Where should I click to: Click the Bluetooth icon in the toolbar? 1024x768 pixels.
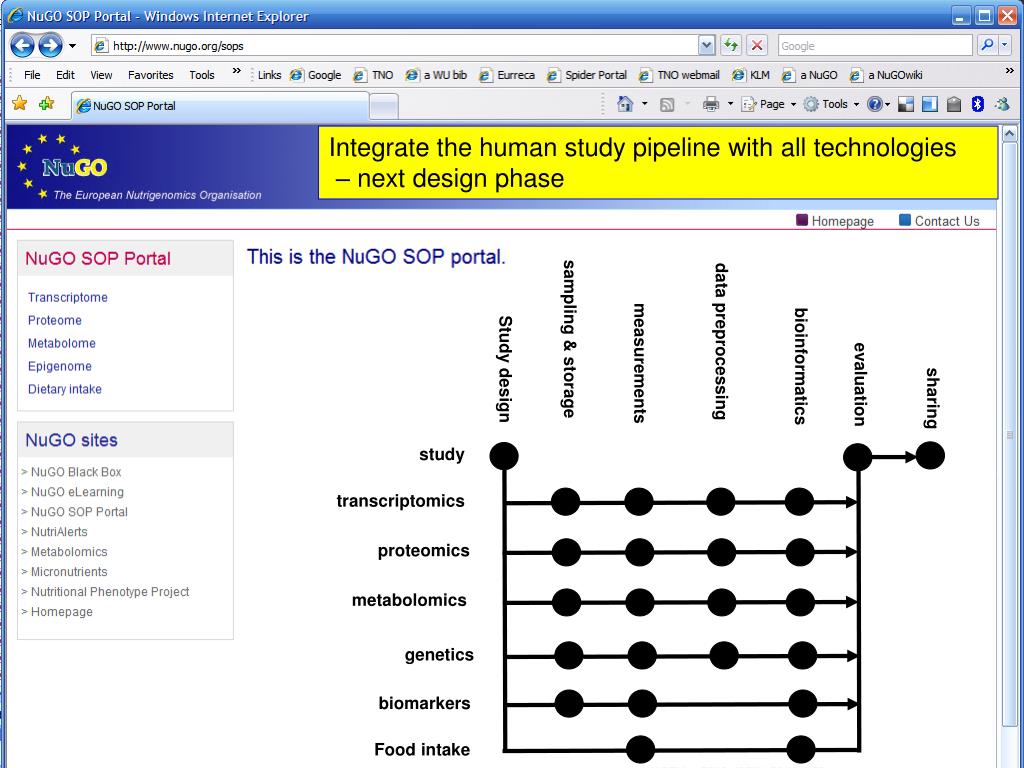[x=978, y=104]
